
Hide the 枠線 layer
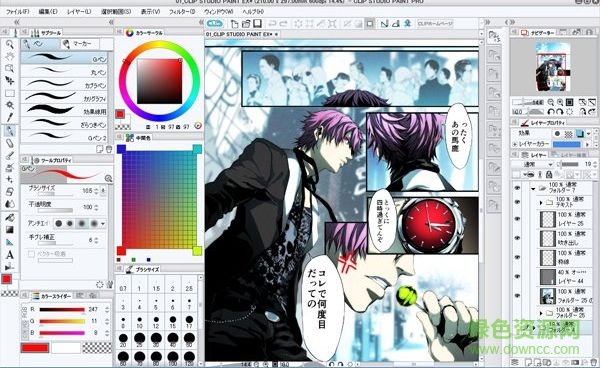tap(517, 257)
